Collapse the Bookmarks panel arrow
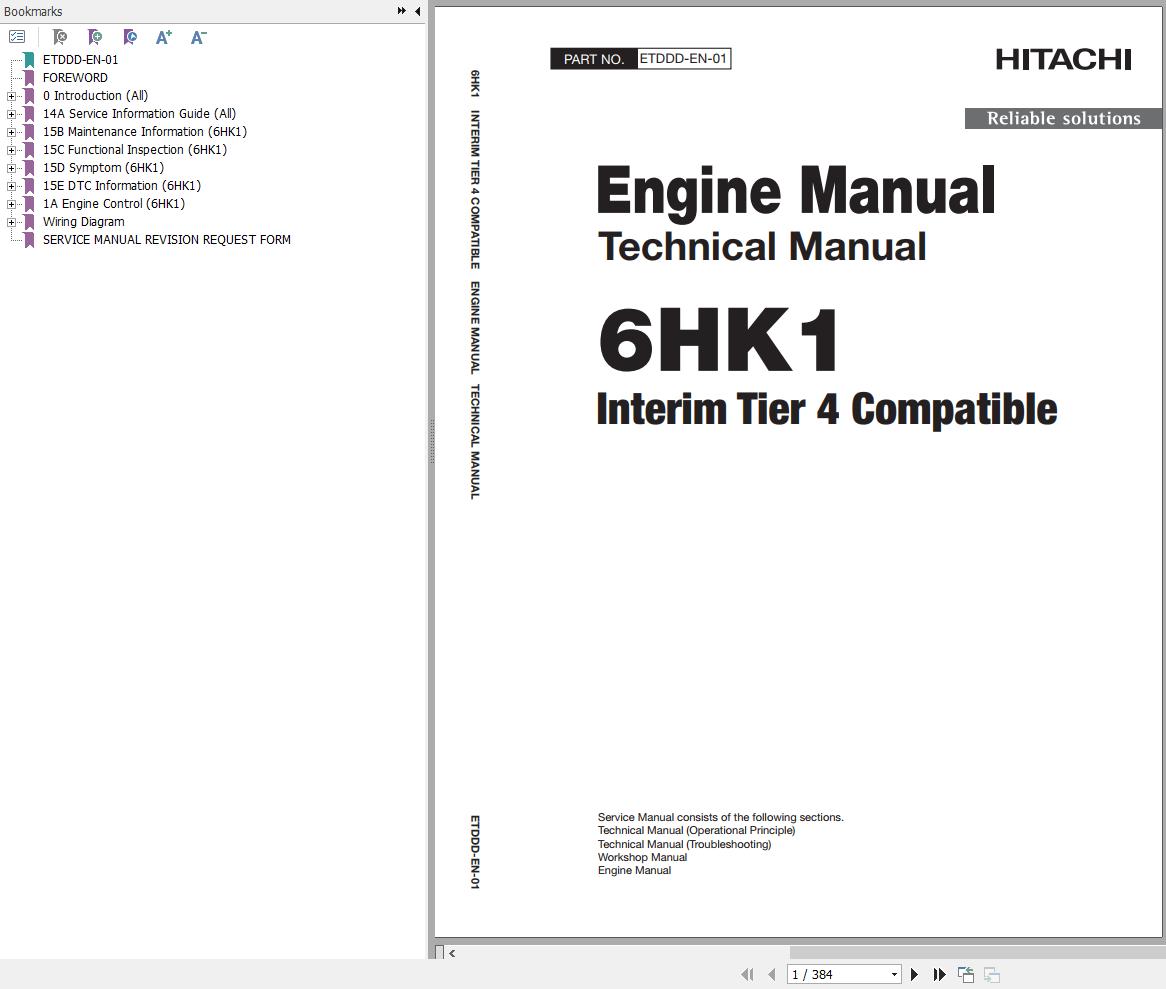This screenshot has width=1166, height=989. (417, 11)
